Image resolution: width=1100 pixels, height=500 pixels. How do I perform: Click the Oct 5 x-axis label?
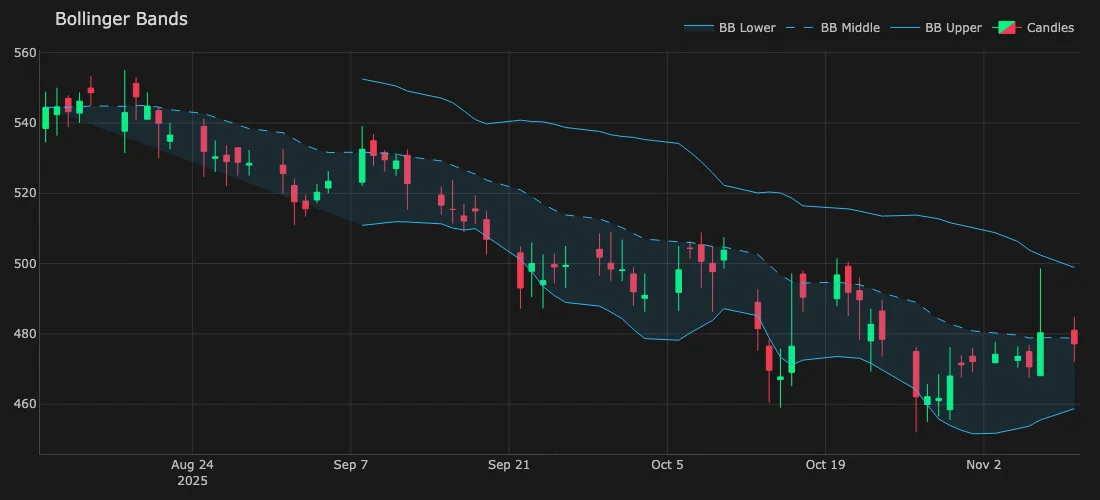(x=667, y=465)
